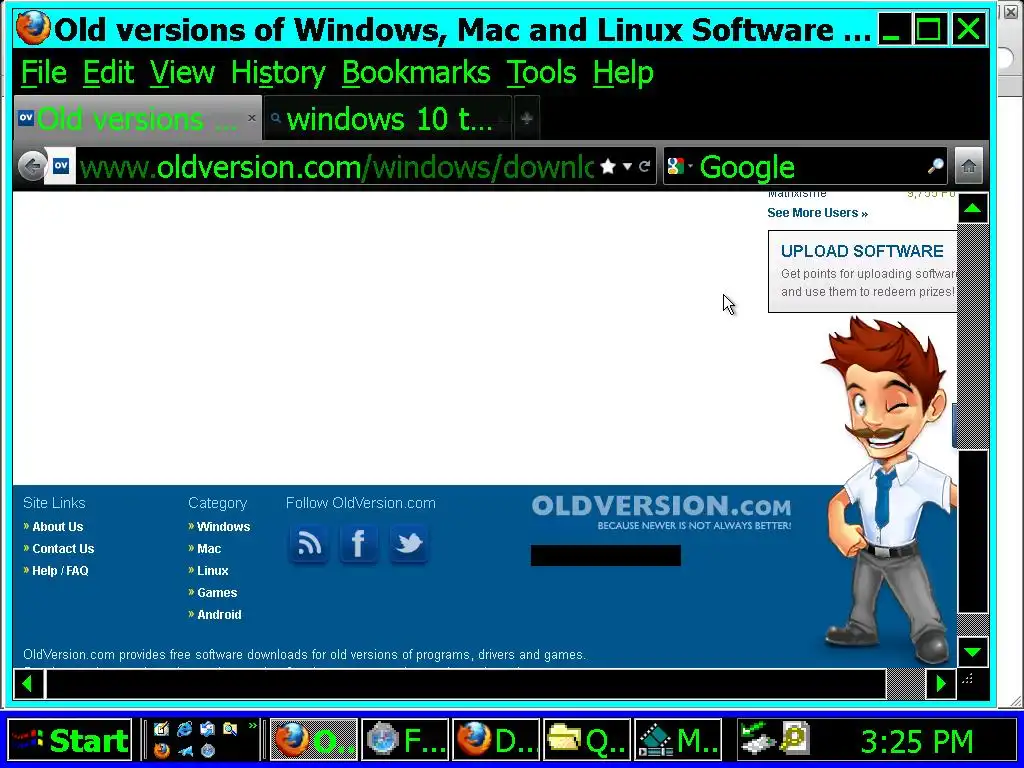The height and width of the screenshot is (768, 1024).
Task: Open the History menu
Action: tap(278, 72)
